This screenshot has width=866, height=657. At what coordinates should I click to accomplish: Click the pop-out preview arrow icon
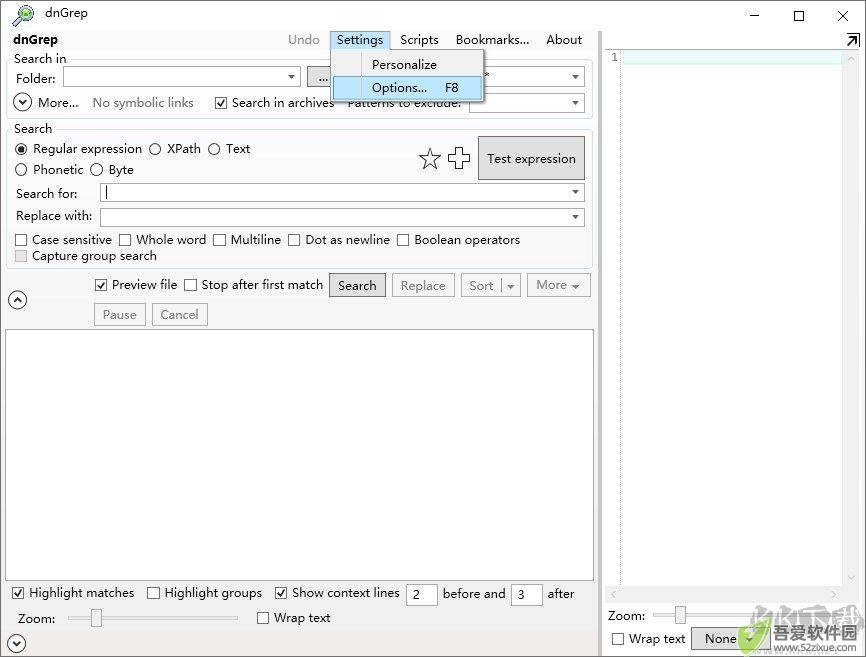(x=853, y=40)
